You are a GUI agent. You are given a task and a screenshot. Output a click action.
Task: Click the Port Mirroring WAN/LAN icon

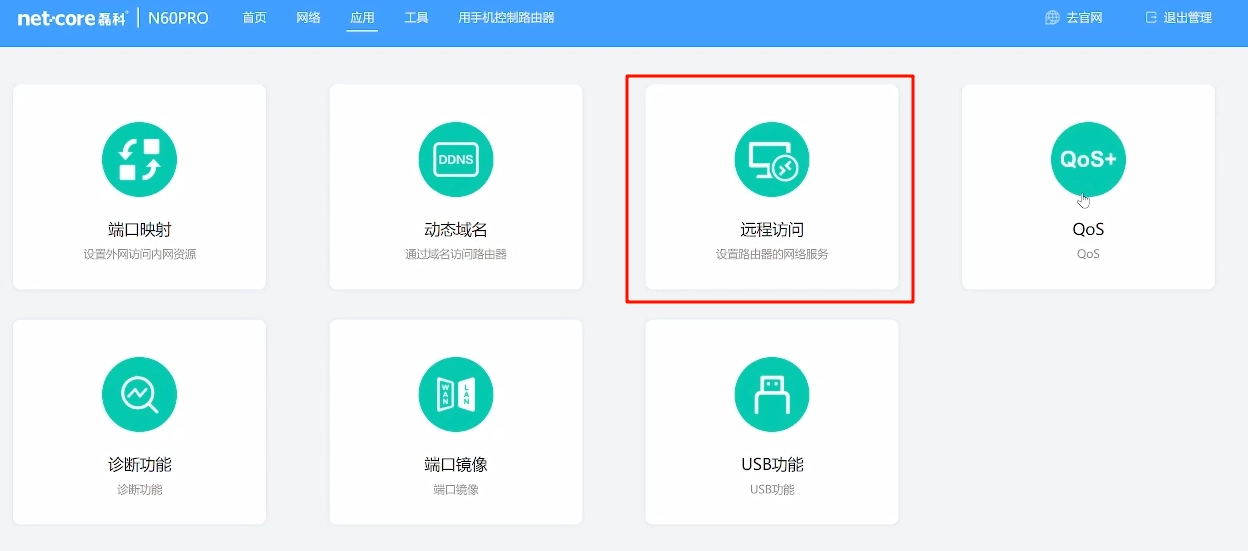[x=455, y=395]
